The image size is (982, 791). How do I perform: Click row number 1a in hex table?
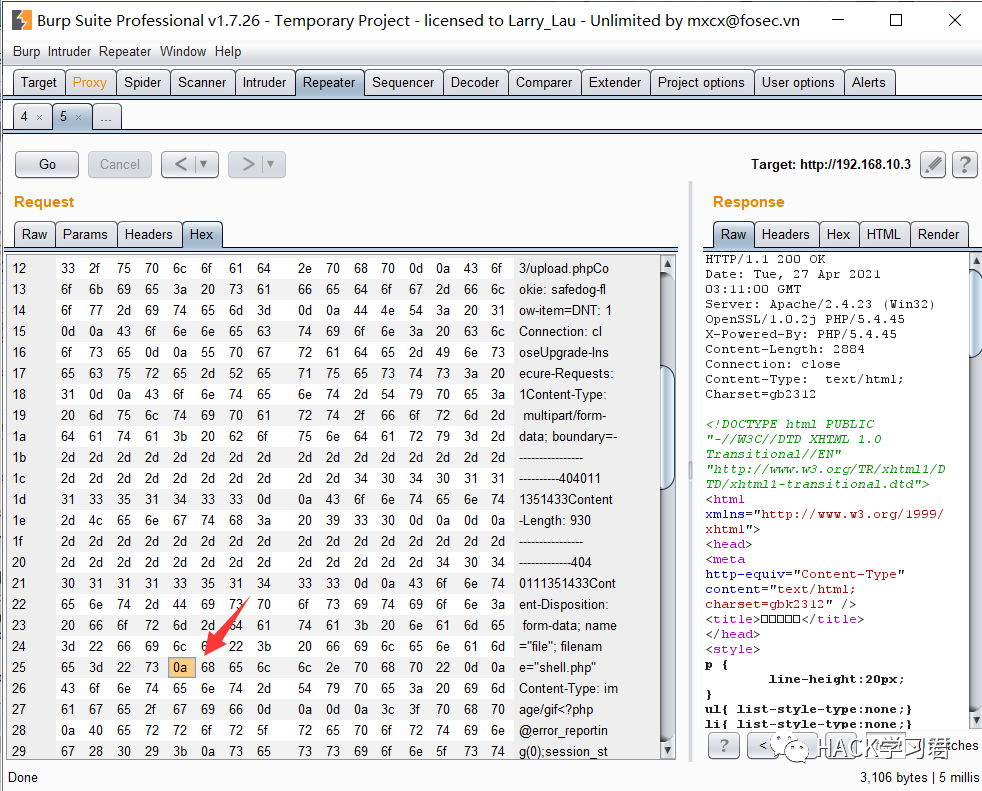point(19,437)
